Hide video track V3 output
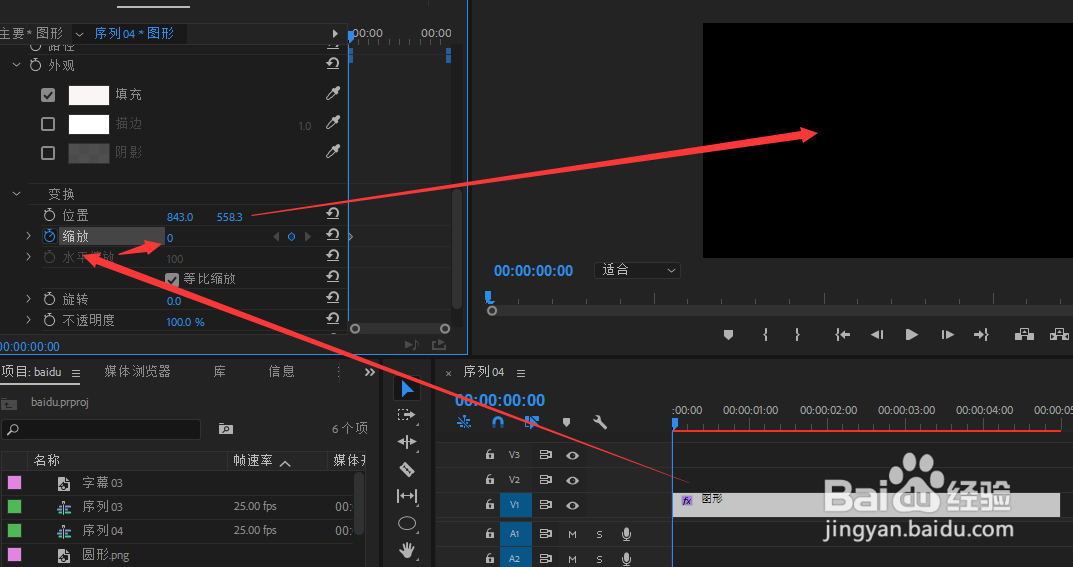 coord(573,455)
